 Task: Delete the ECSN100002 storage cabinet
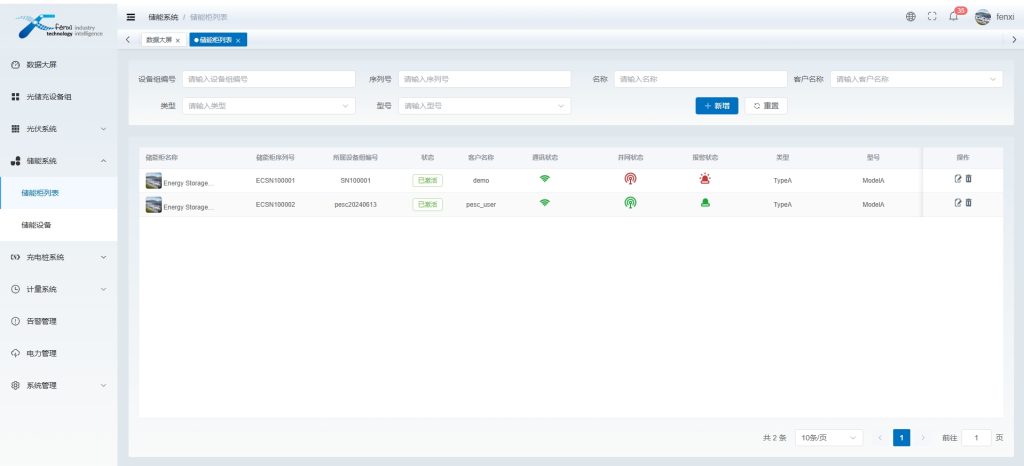tap(968, 203)
